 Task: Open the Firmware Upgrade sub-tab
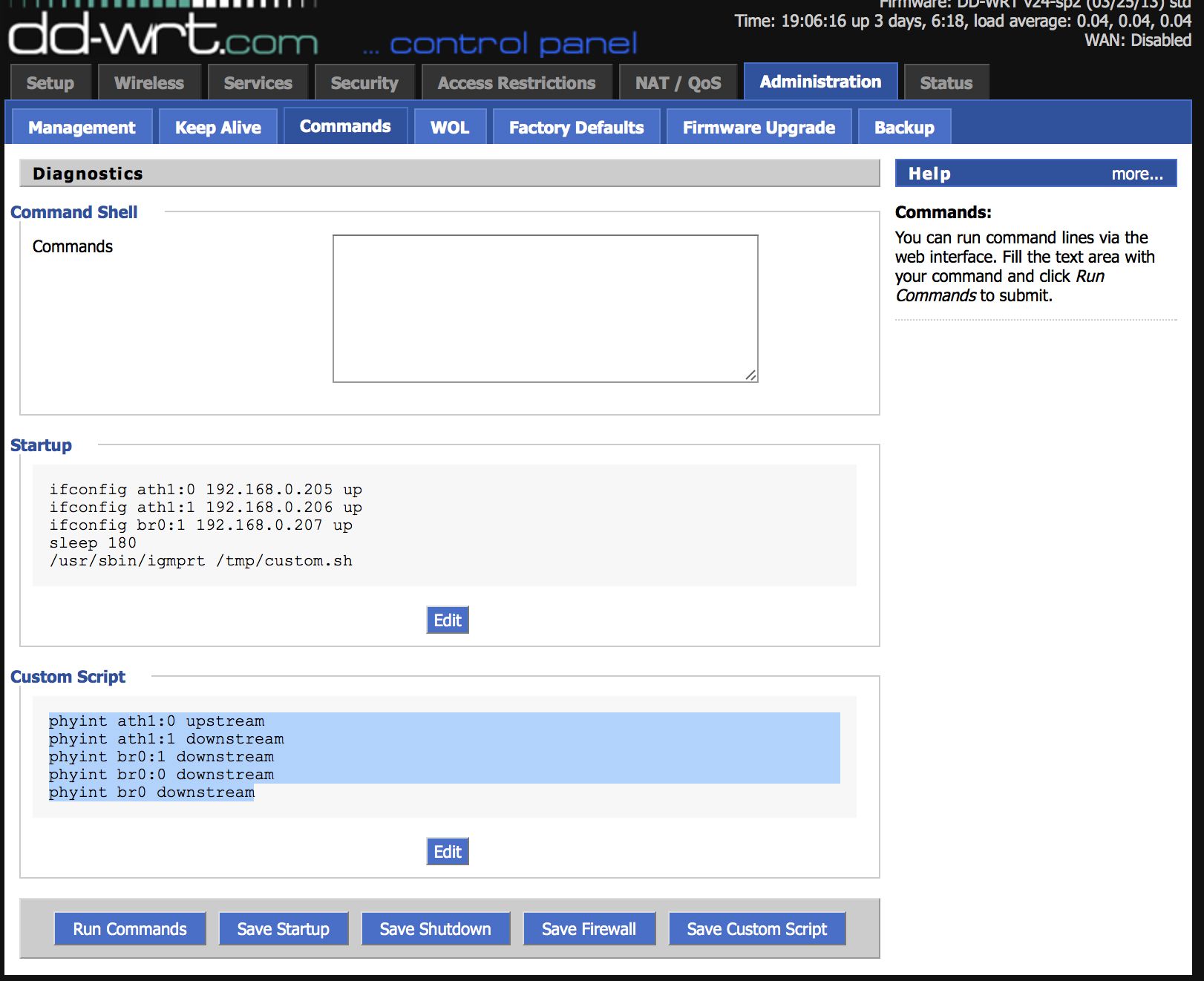click(x=758, y=127)
